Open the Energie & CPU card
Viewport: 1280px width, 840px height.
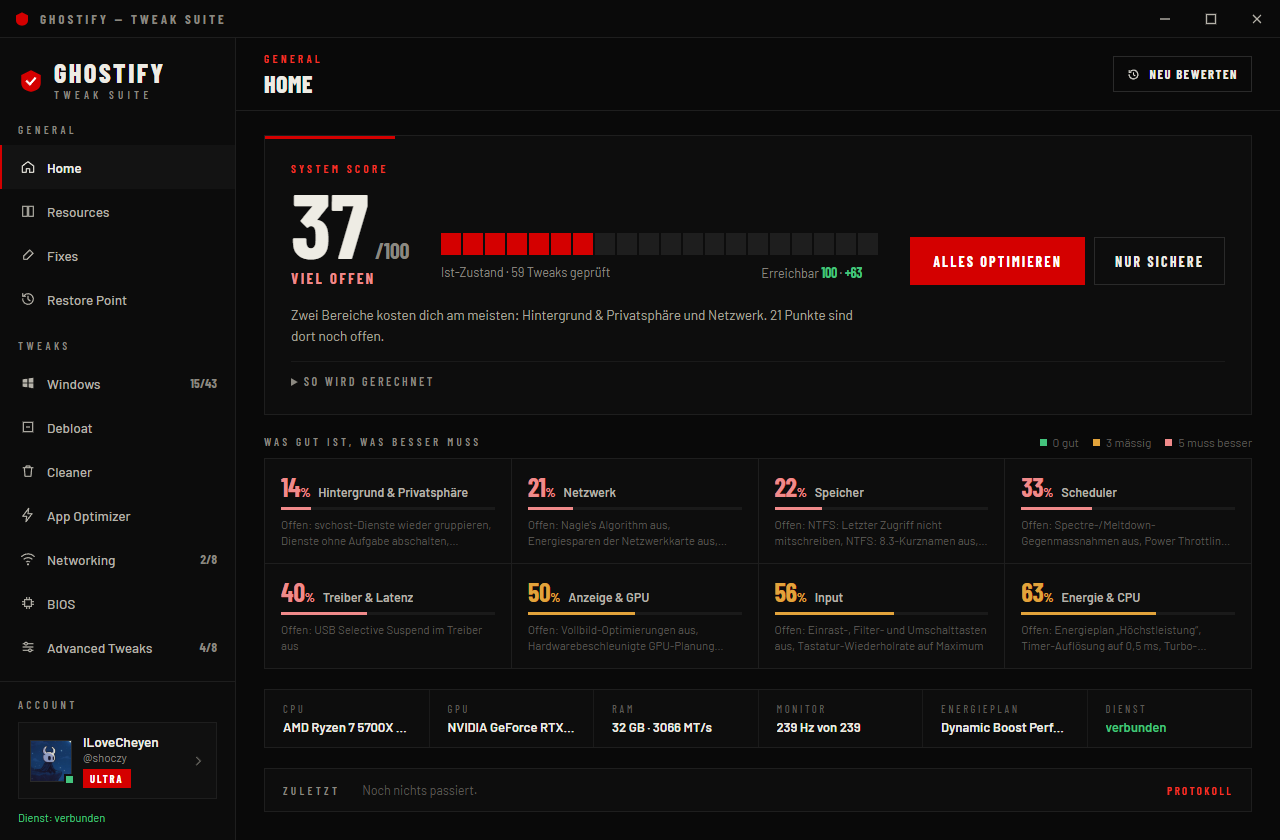(1128, 616)
